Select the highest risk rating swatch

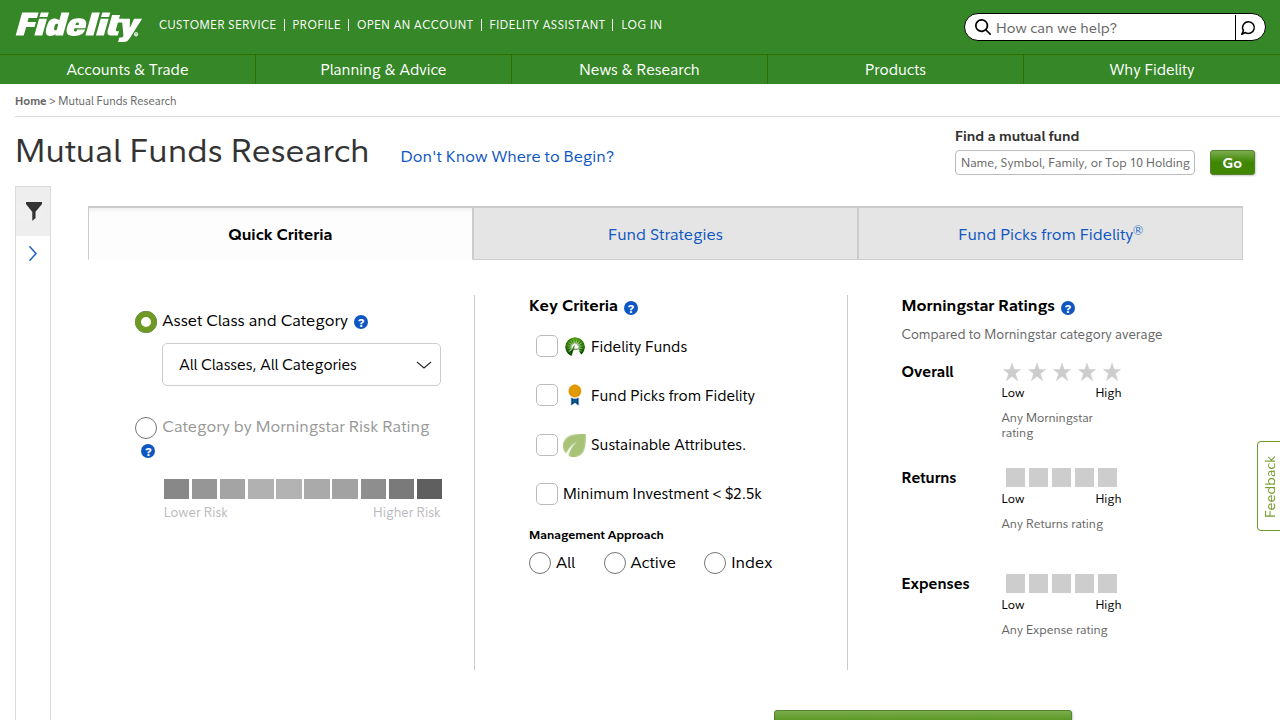click(429, 489)
